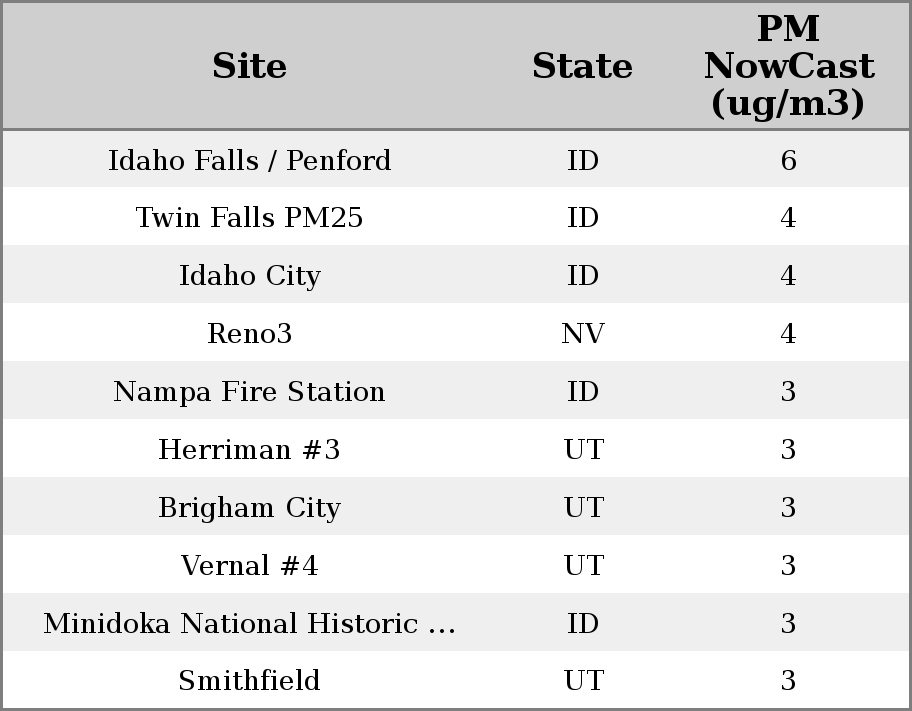The height and width of the screenshot is (711, 912).
Task: Click the Nampa Fire Station entry
Action: (250, 392)
